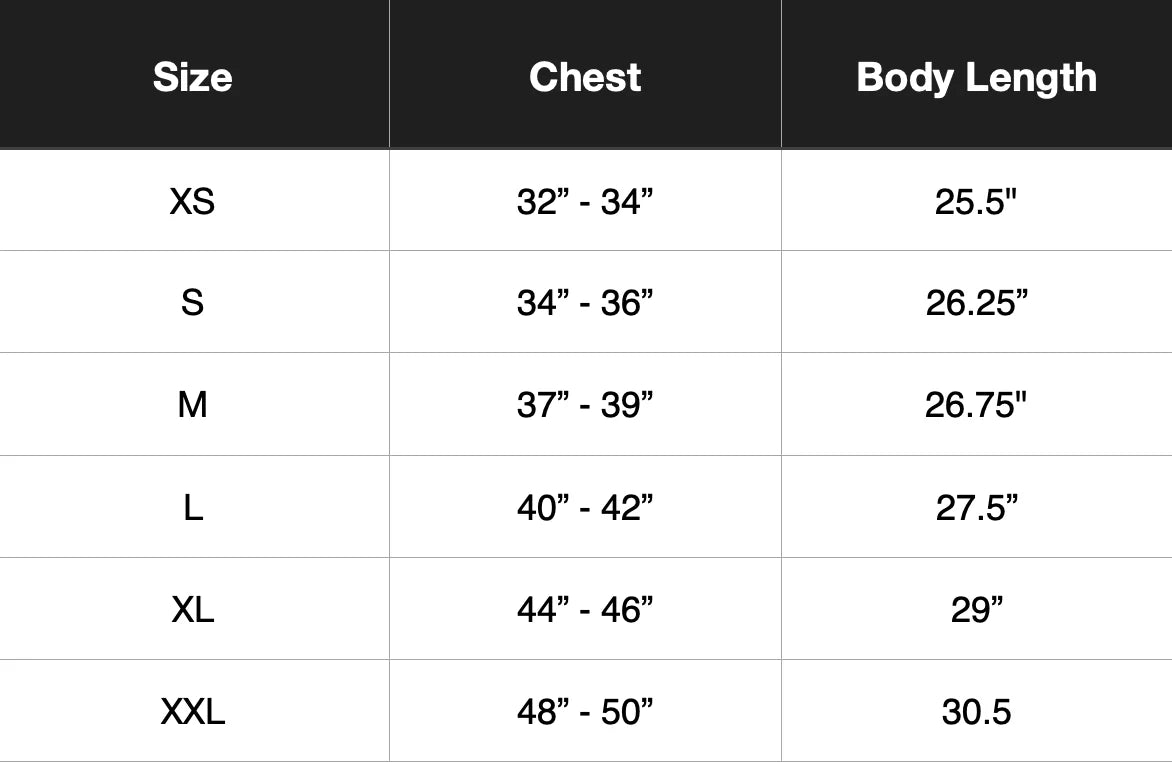Screen dimensions: 1172x762
Task: Select the XL size cell
Action: tap(193, 609)
